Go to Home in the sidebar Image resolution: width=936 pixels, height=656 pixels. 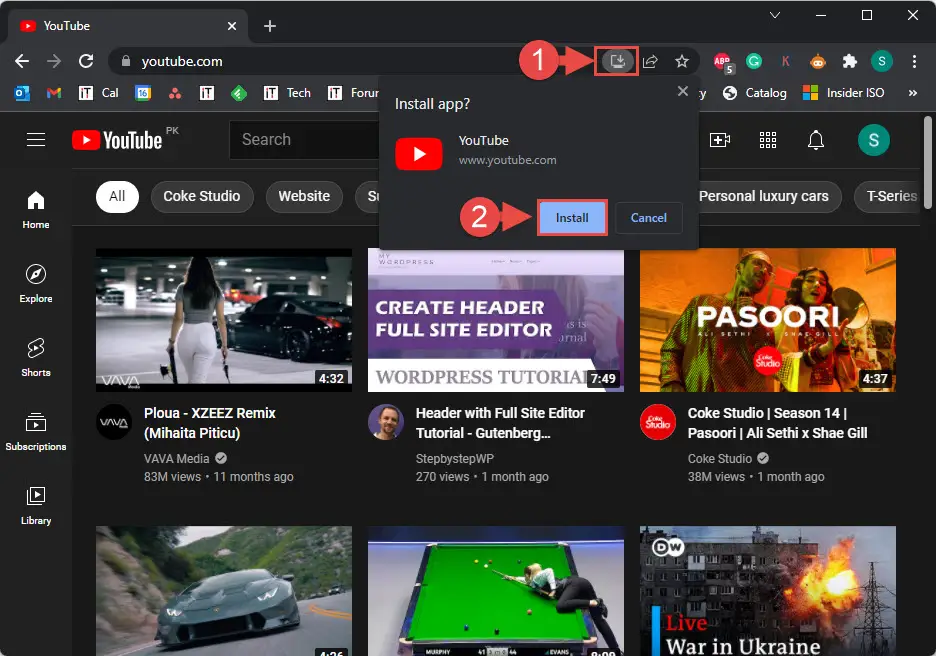36,210
